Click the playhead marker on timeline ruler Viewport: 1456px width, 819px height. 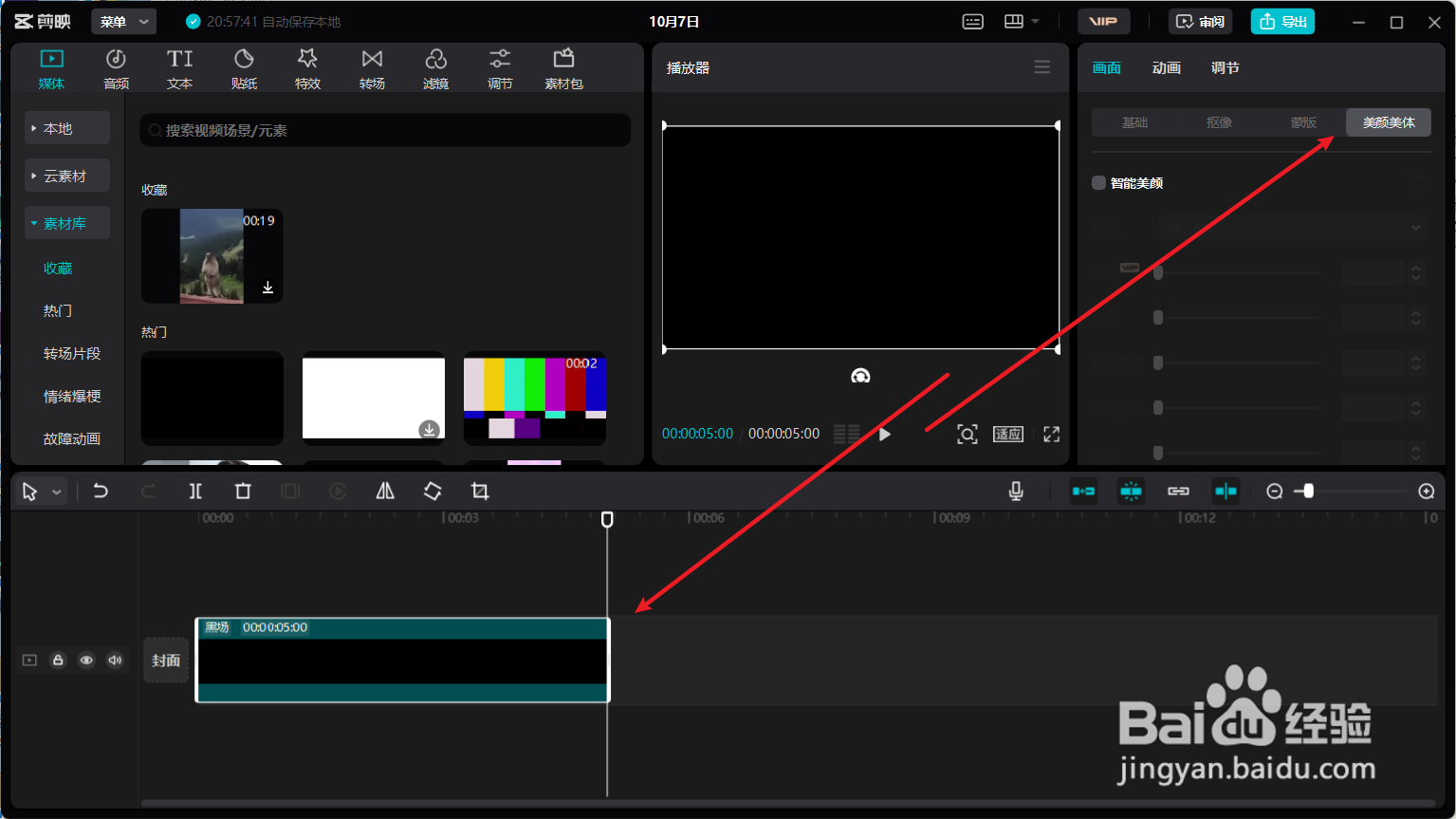coord(607,519)
